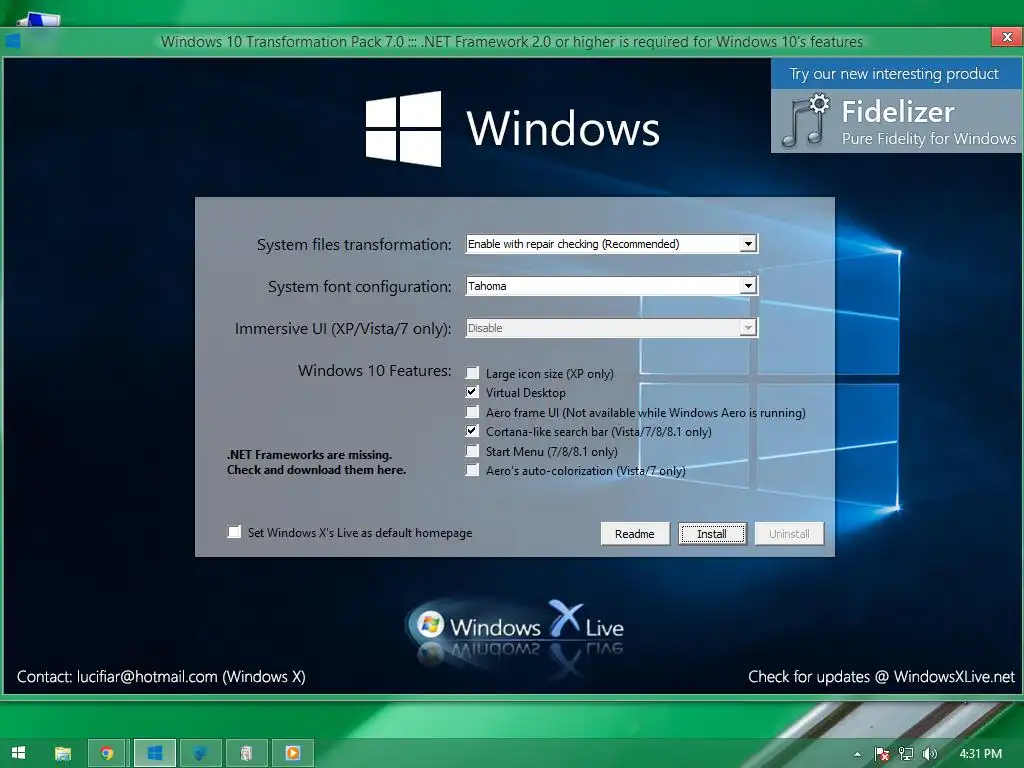The height and width of the screenshot is (768, 1024).
Task: Open the disabled Immersive UI dropdown
Action: (x=611, y=328)
